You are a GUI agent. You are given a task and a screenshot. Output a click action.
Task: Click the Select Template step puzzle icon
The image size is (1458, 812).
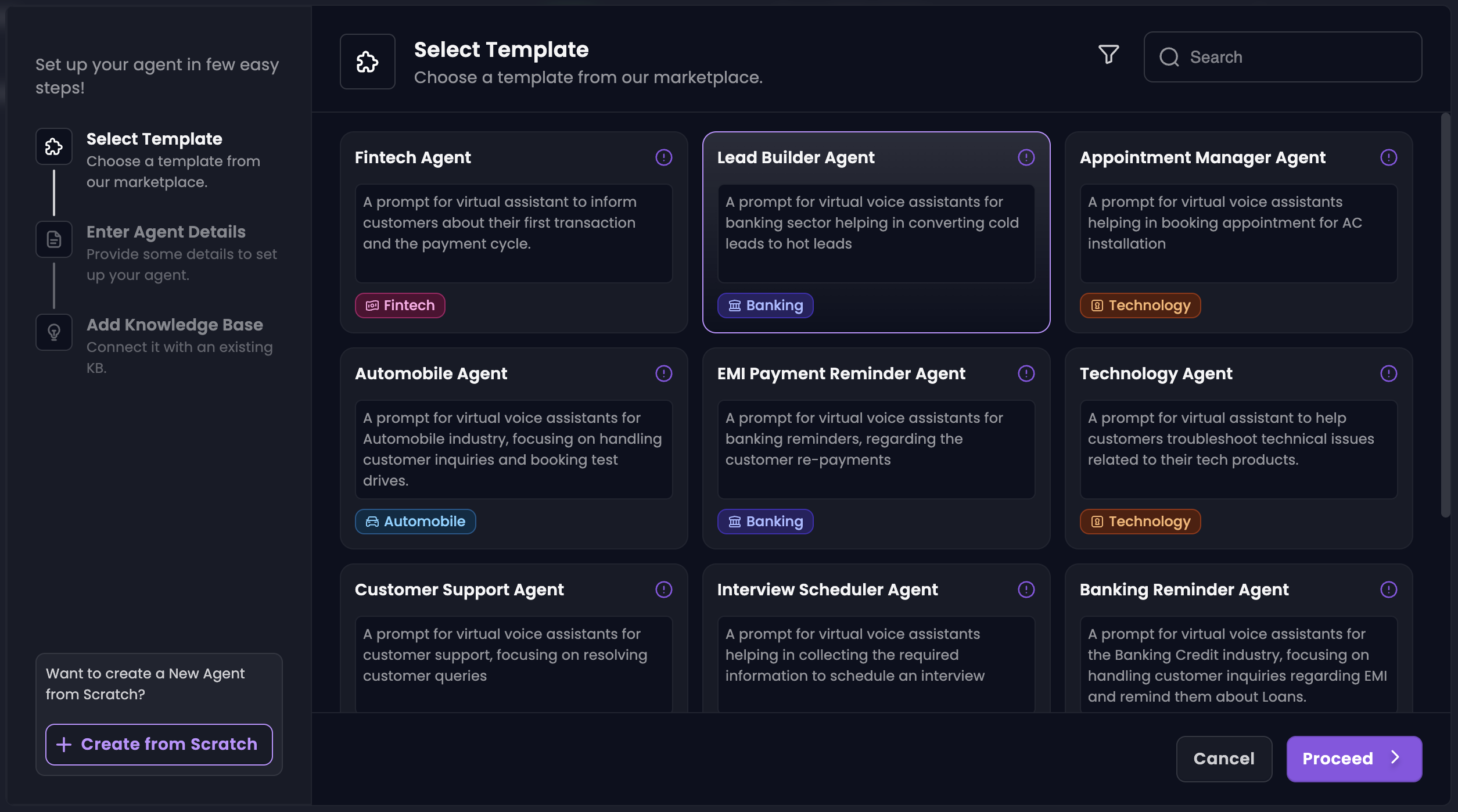point(54,146)
